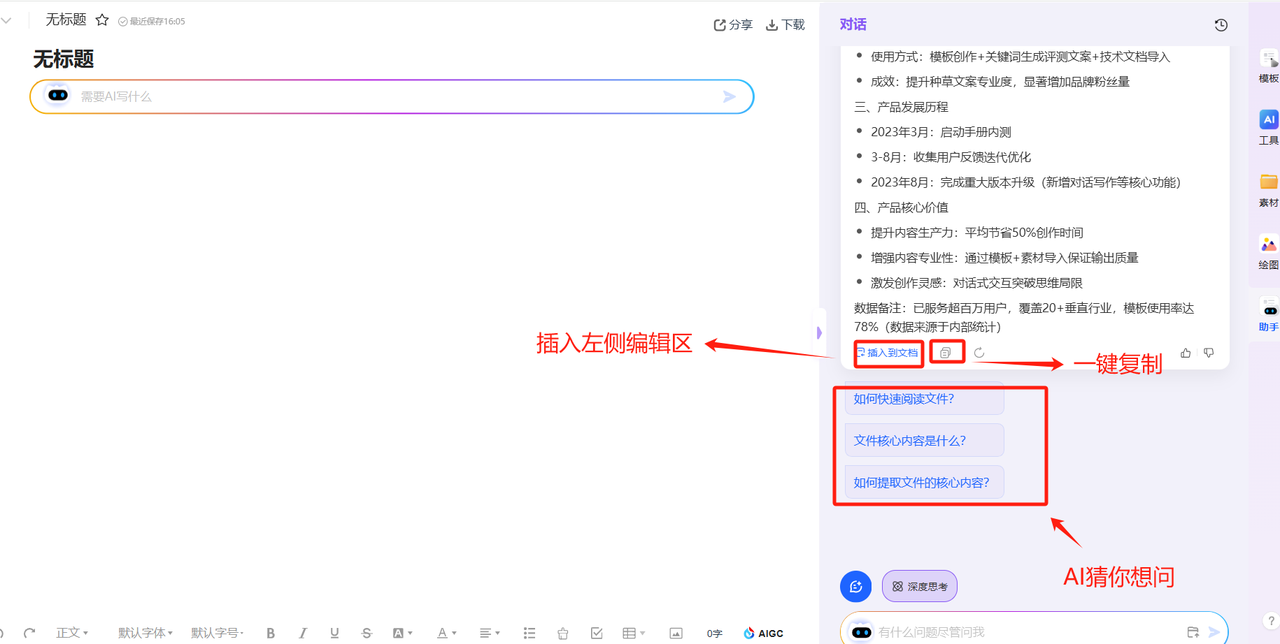Select 助手 assistant in right sidebar
The width and height of the screenshot is (1280, 644).
[x=1268, y=315]
